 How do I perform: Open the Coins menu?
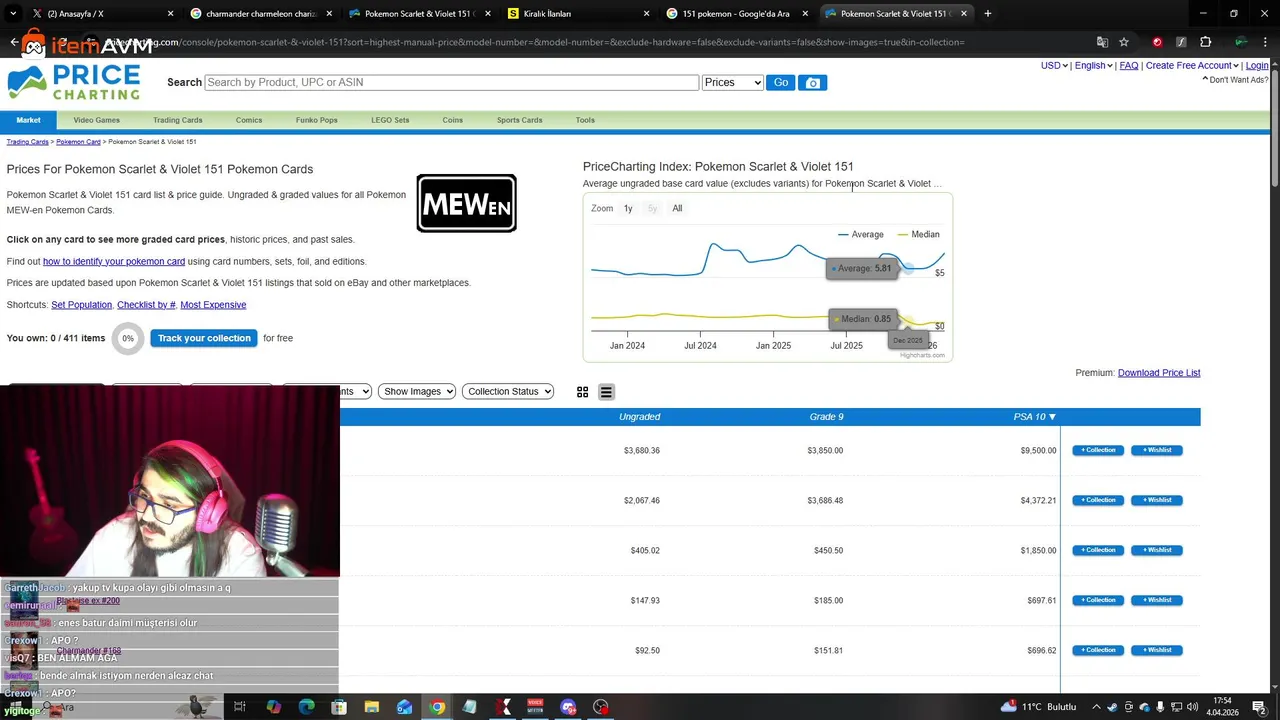(453, 120)
